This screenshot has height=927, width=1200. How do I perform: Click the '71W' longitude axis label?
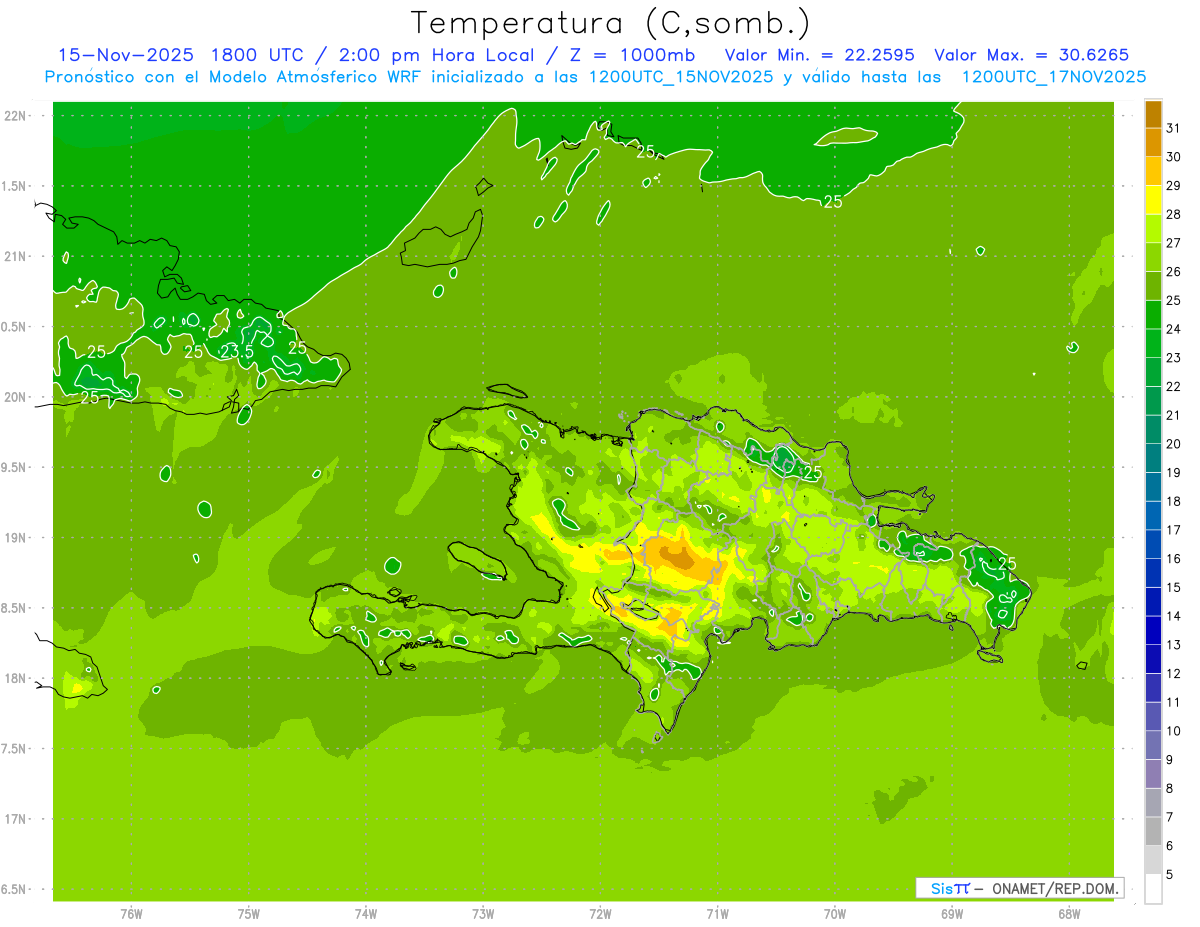point(717,913)
